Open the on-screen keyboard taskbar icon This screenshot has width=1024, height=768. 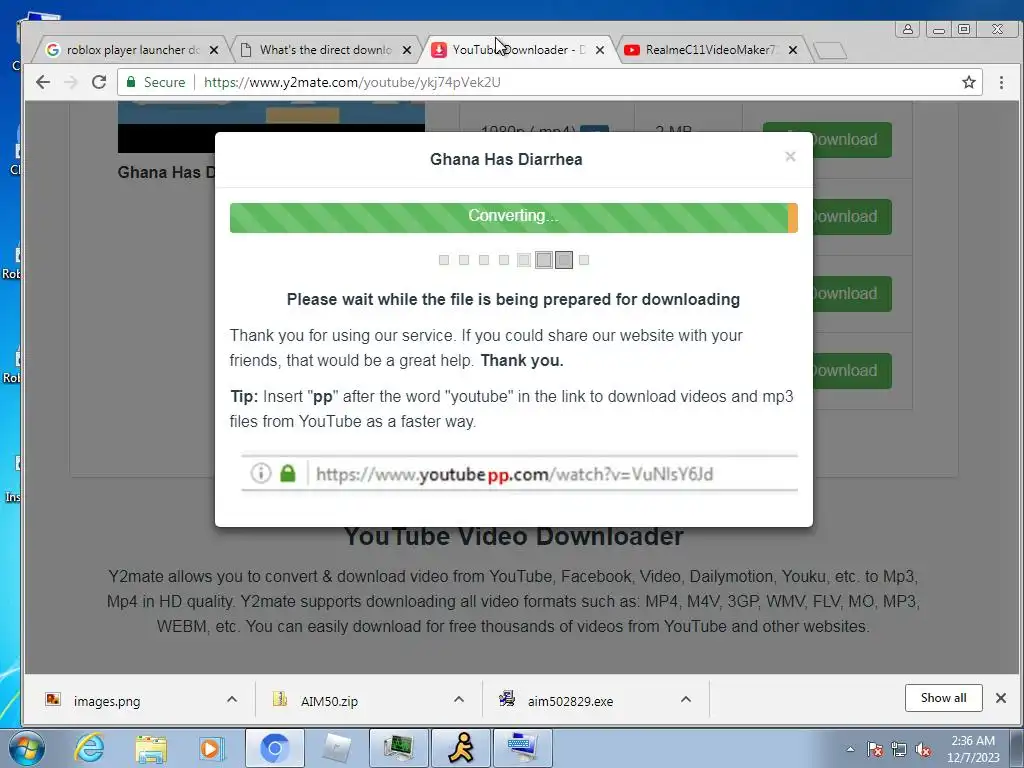pos(523,748)
